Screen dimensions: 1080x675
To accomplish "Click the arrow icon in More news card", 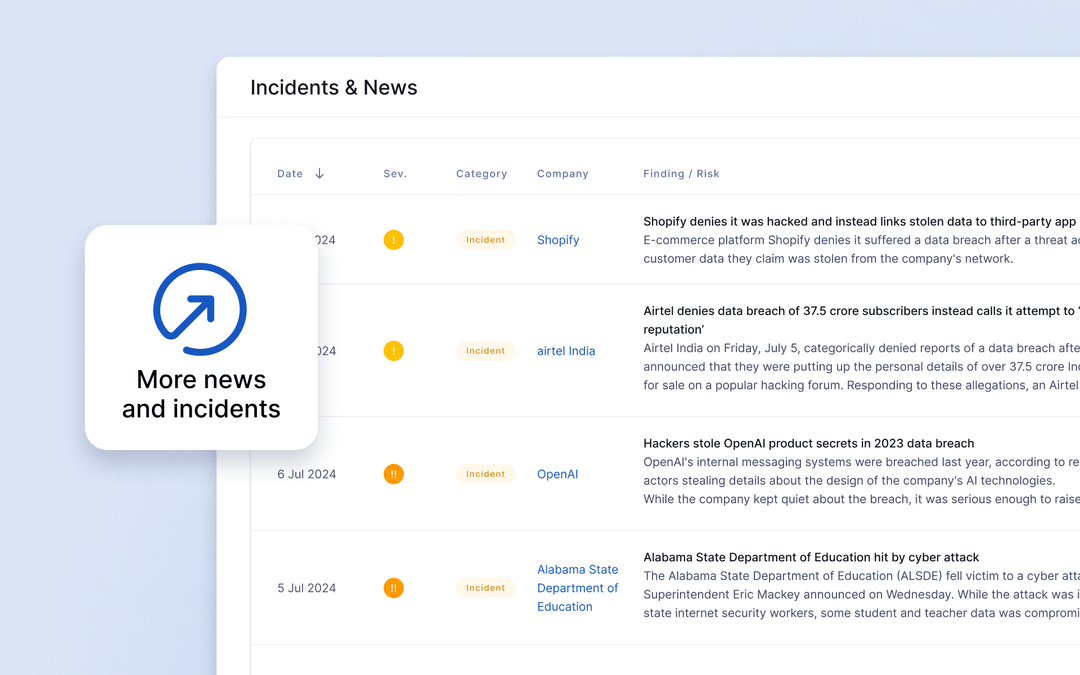I will (200, 310).
